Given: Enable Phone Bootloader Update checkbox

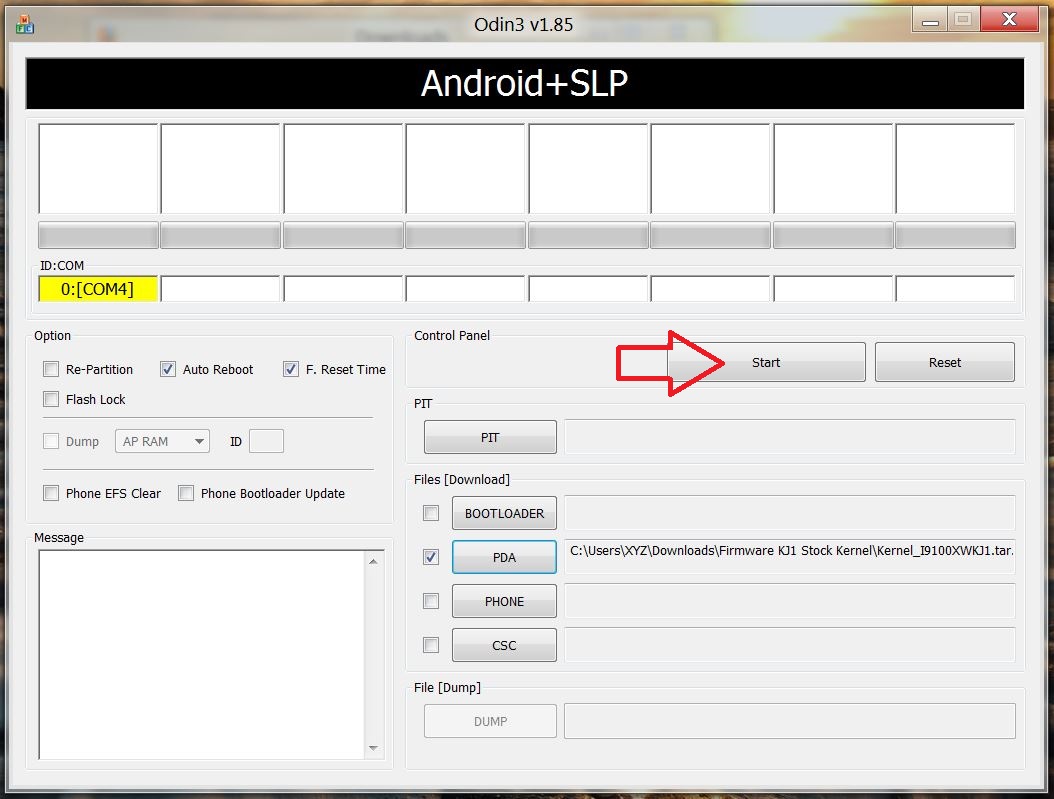Looking at the screenshot, I should click(x=186, y=493).
